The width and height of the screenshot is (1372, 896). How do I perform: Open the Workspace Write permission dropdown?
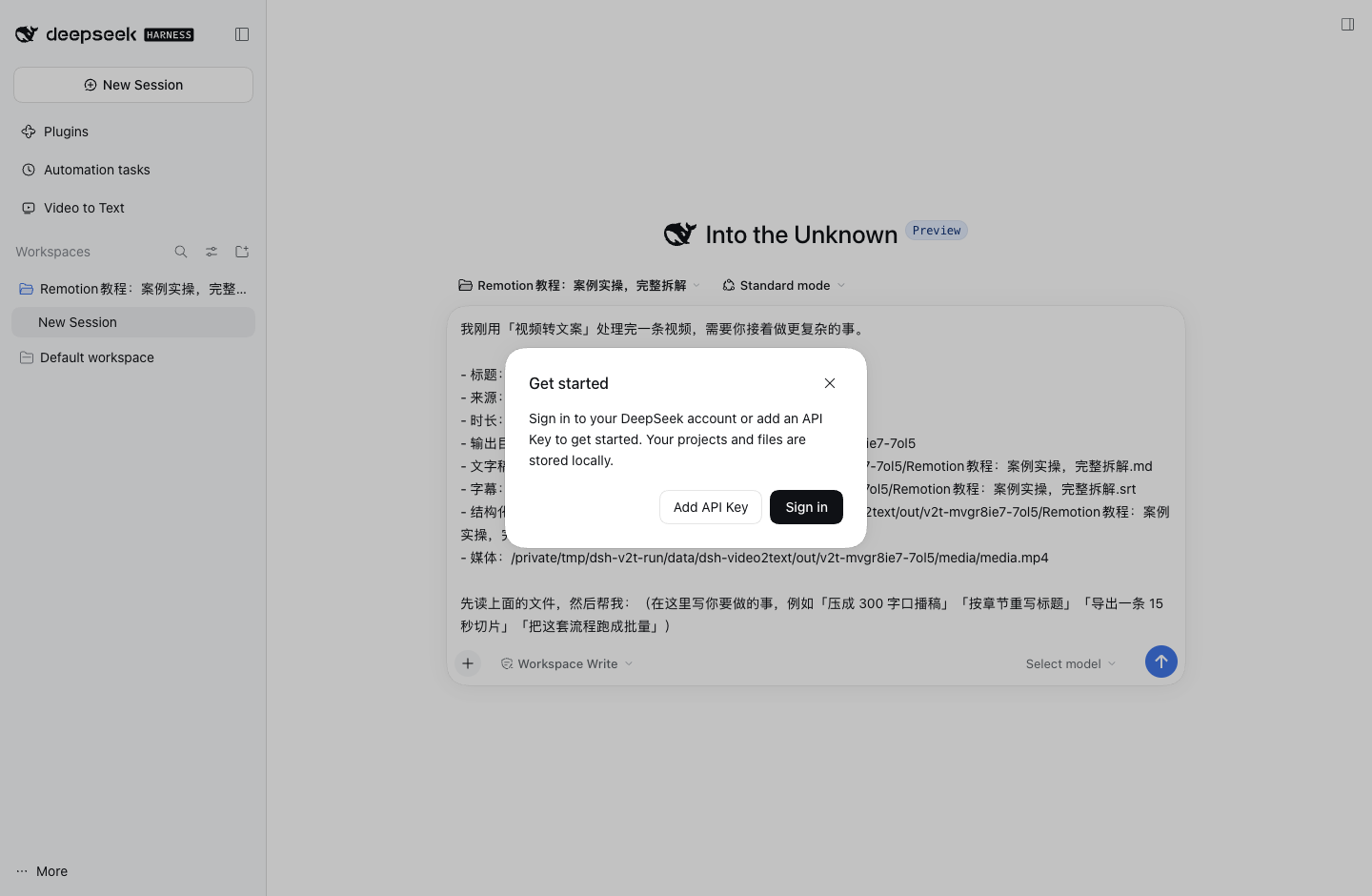[567, 663]
